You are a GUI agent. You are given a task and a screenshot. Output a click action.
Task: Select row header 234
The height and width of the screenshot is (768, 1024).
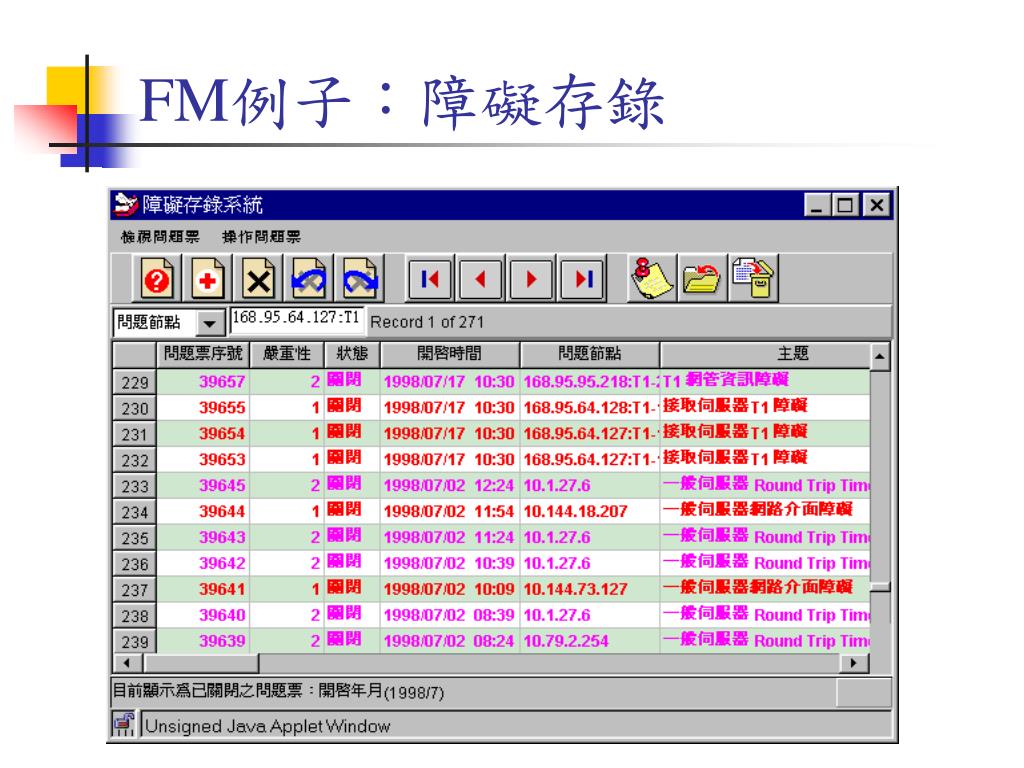tap(135, 512)
